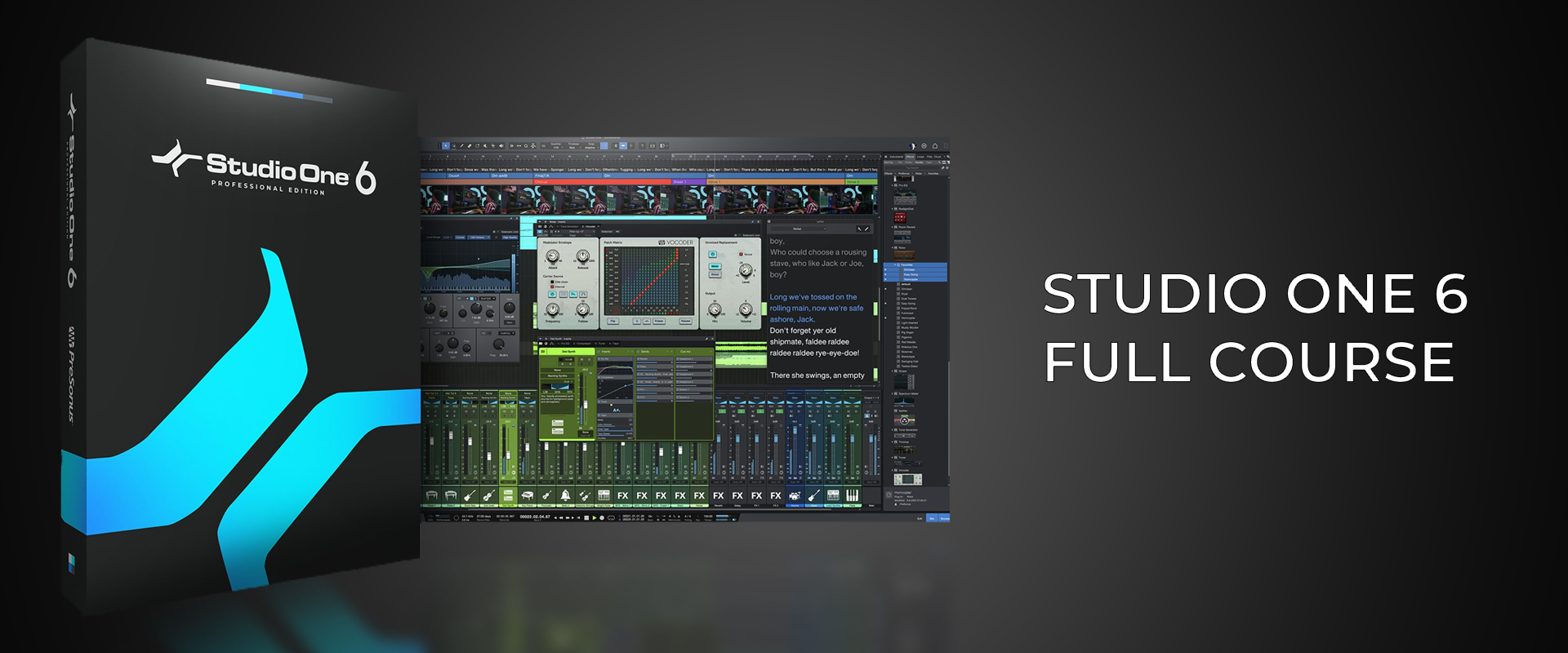Click the piano keys icon of last channel
The width and height of the screenshot is (1568, 653).
point(852,495)
